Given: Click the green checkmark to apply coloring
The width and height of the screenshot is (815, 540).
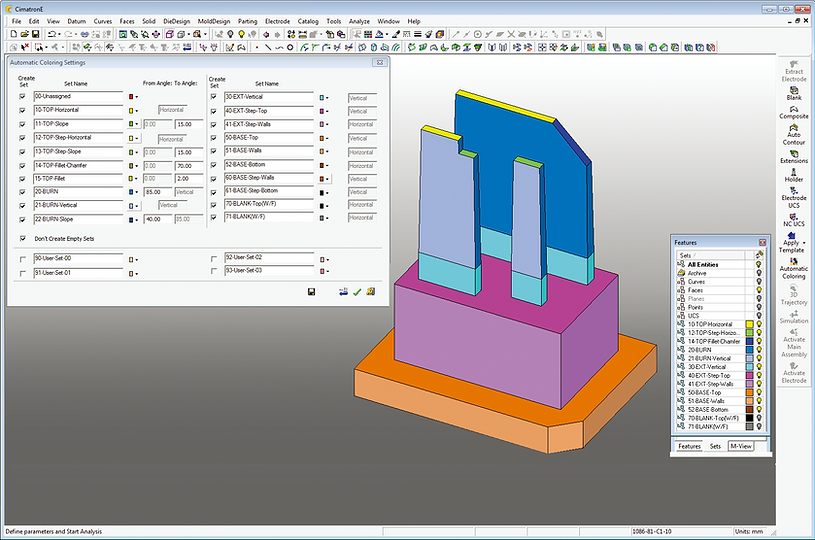Looking at the screenshot, I should click(x=357, y=292).
